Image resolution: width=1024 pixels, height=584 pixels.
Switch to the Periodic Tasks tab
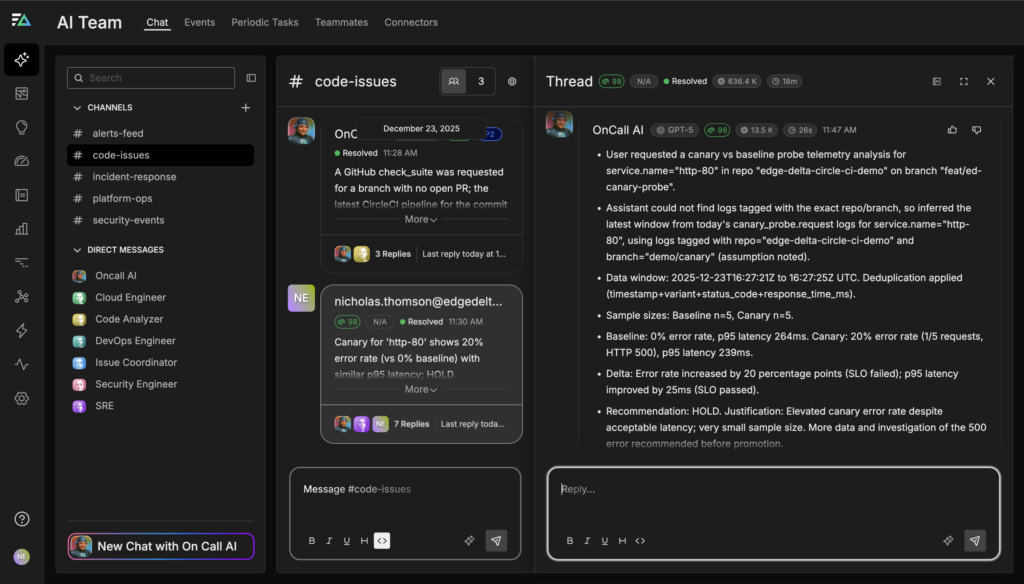[x=264, y=22]
